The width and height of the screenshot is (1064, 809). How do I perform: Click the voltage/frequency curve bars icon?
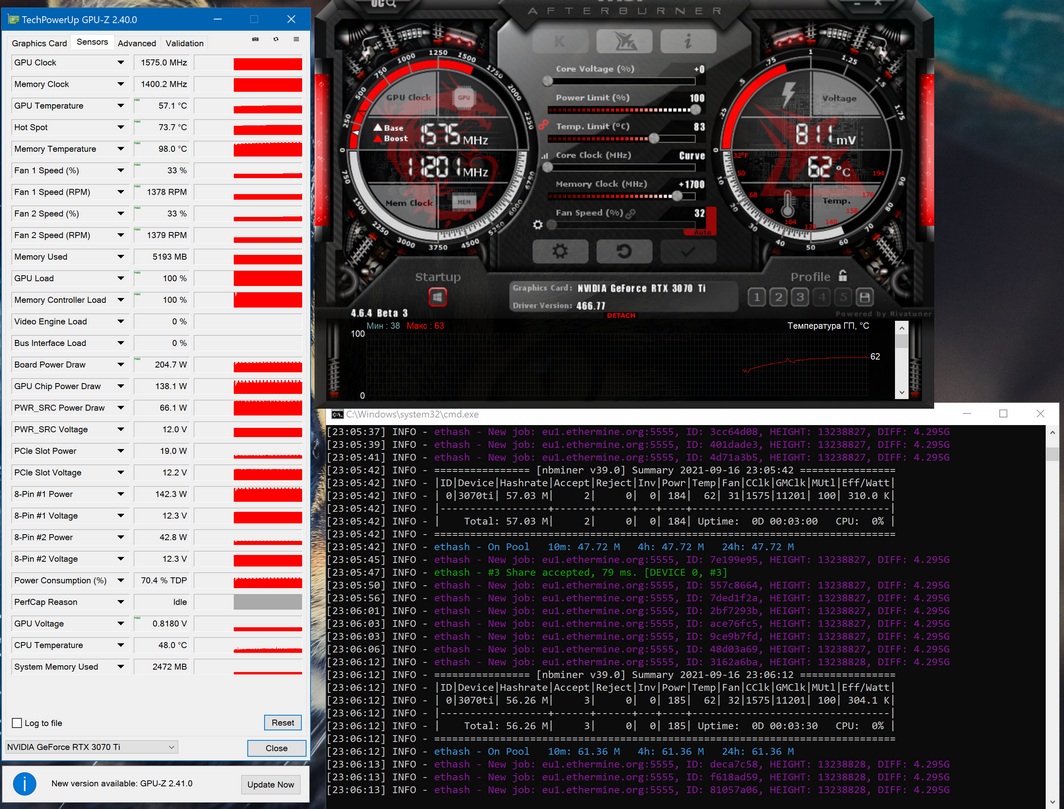point(545,155)
